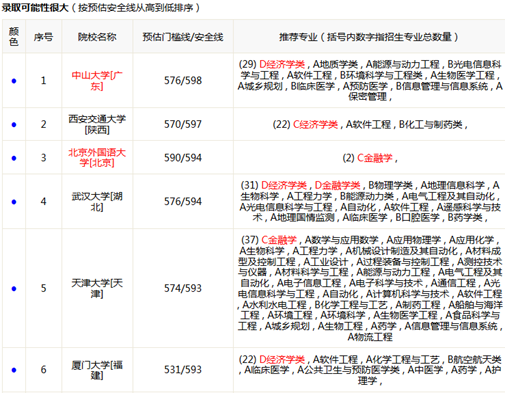Click red C金融学 in 天津大学 row
Image resolution: width=505 pixels, height=393 pixels.
[x=279, y=240]
